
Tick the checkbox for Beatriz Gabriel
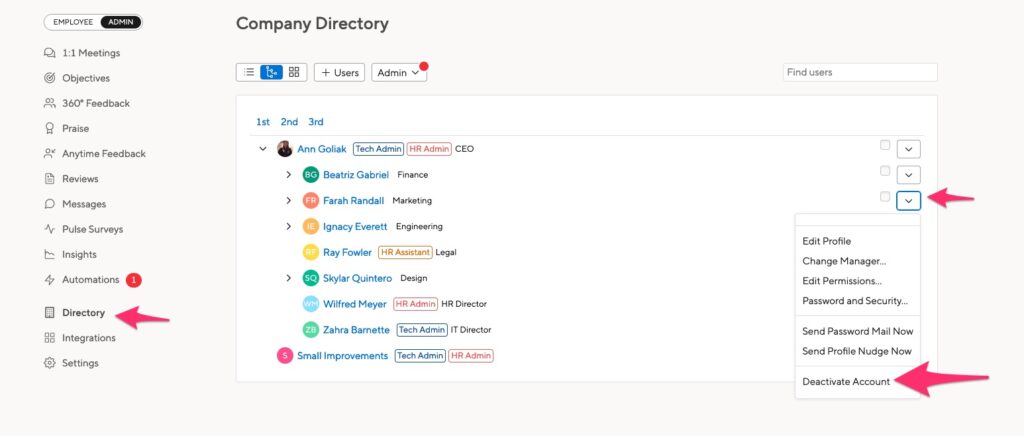885,171
